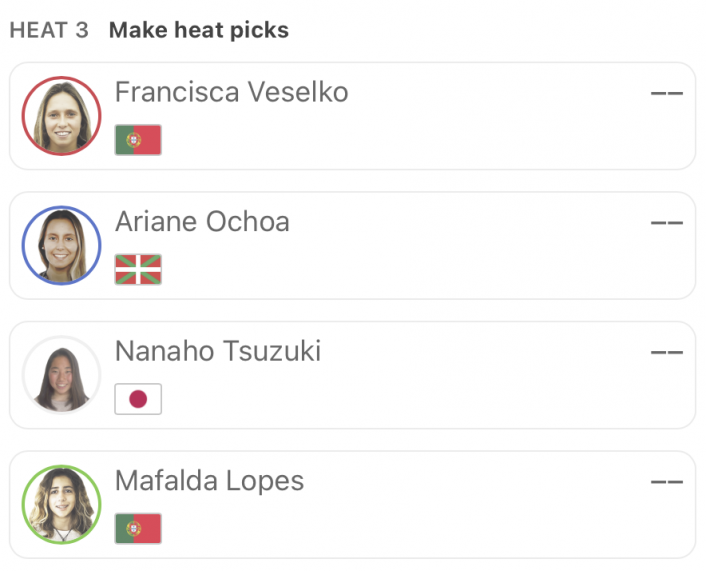This screenshot has height=571, width=706.
Task: Click the score dashes for Mafalda Lopes
Action: [x=667, y=482]
